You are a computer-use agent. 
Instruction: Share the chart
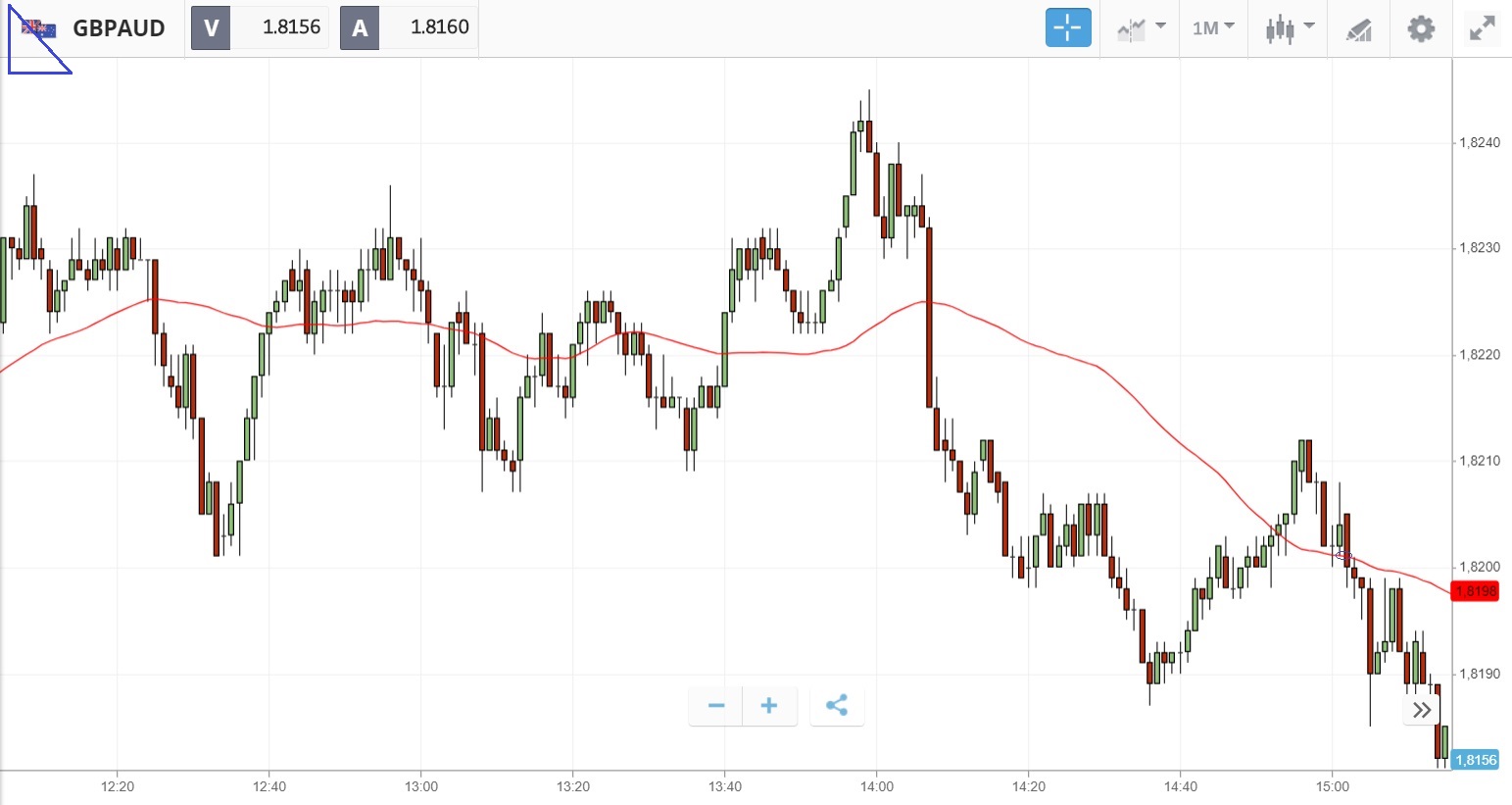coord(837,706)
